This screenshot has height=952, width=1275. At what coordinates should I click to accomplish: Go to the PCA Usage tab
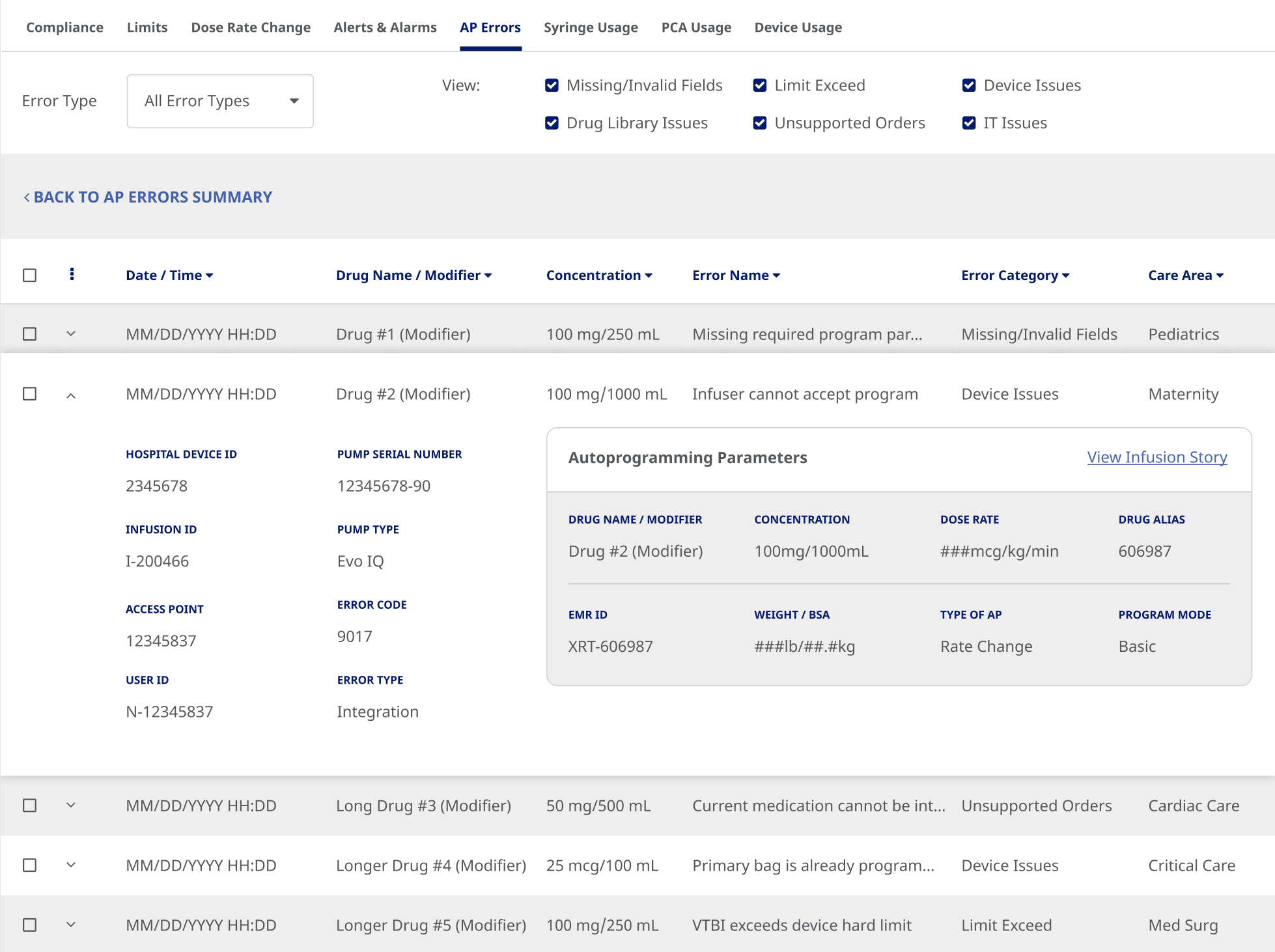(696, 27)
